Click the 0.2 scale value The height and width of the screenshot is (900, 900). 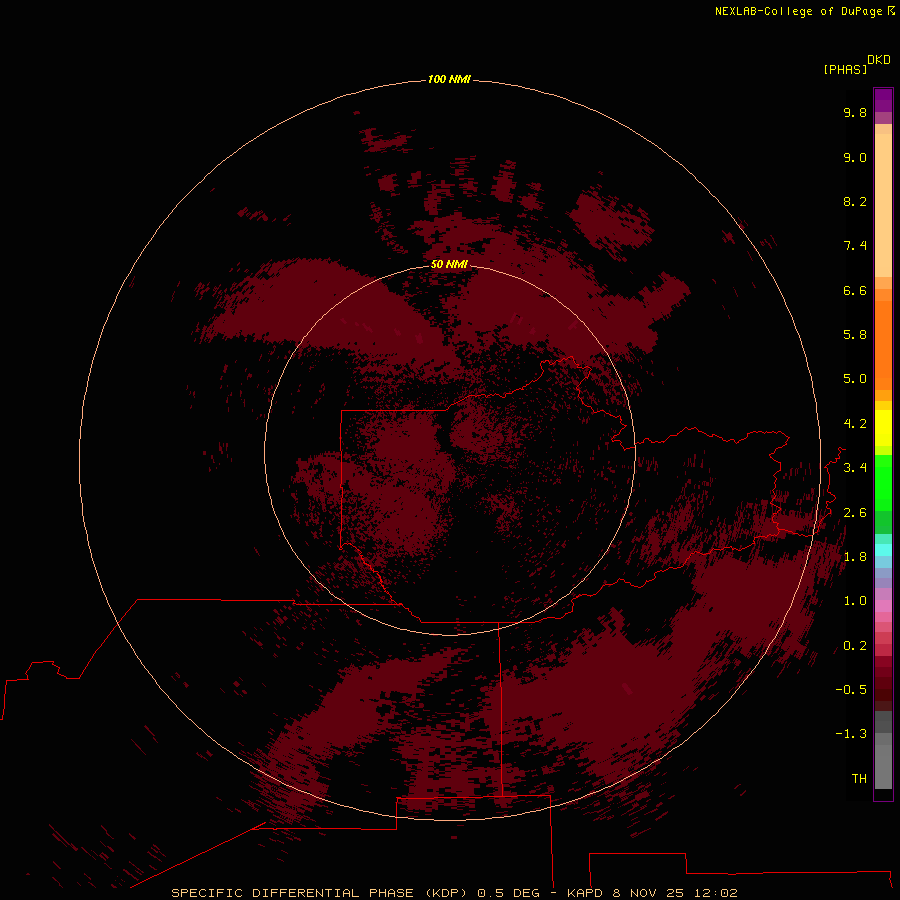click(855, 646)
